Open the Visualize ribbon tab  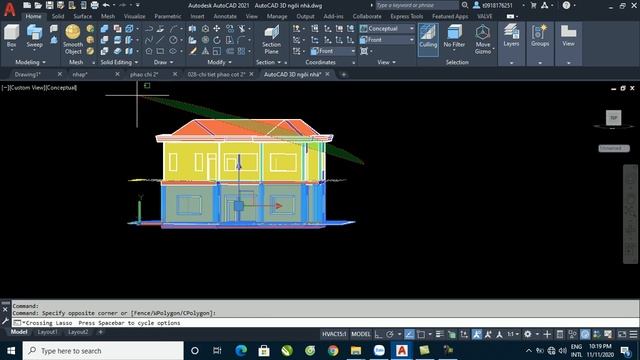[134, 16]
